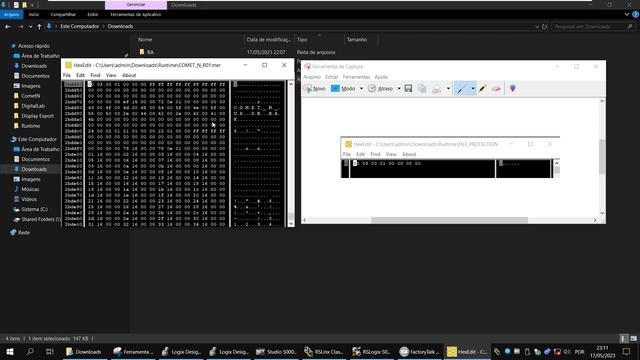640x360 pixels.
Task: Select the pink Eraser tool
Action: [x=496, y=89]
